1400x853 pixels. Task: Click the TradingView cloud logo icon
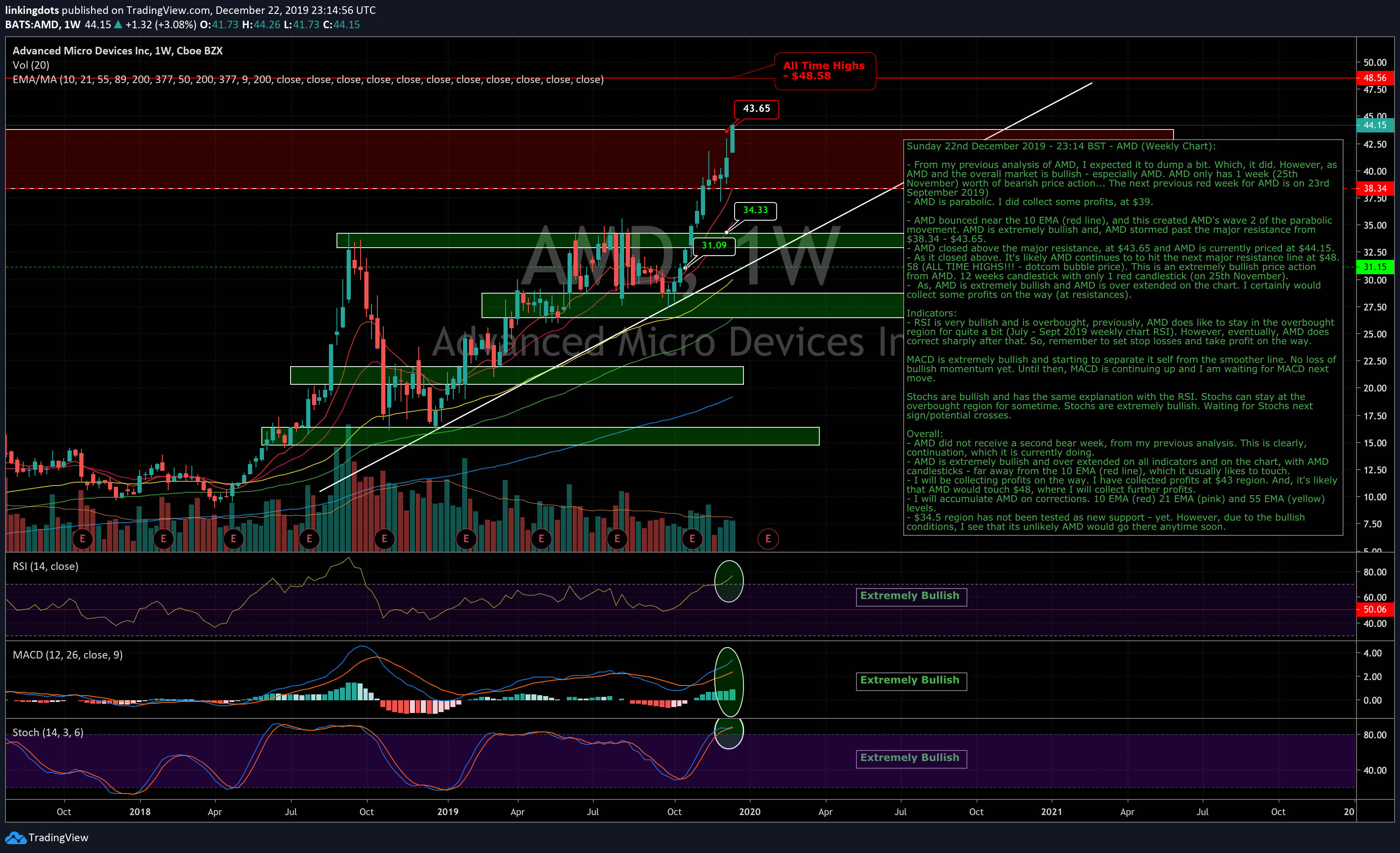tap(15, 838)
